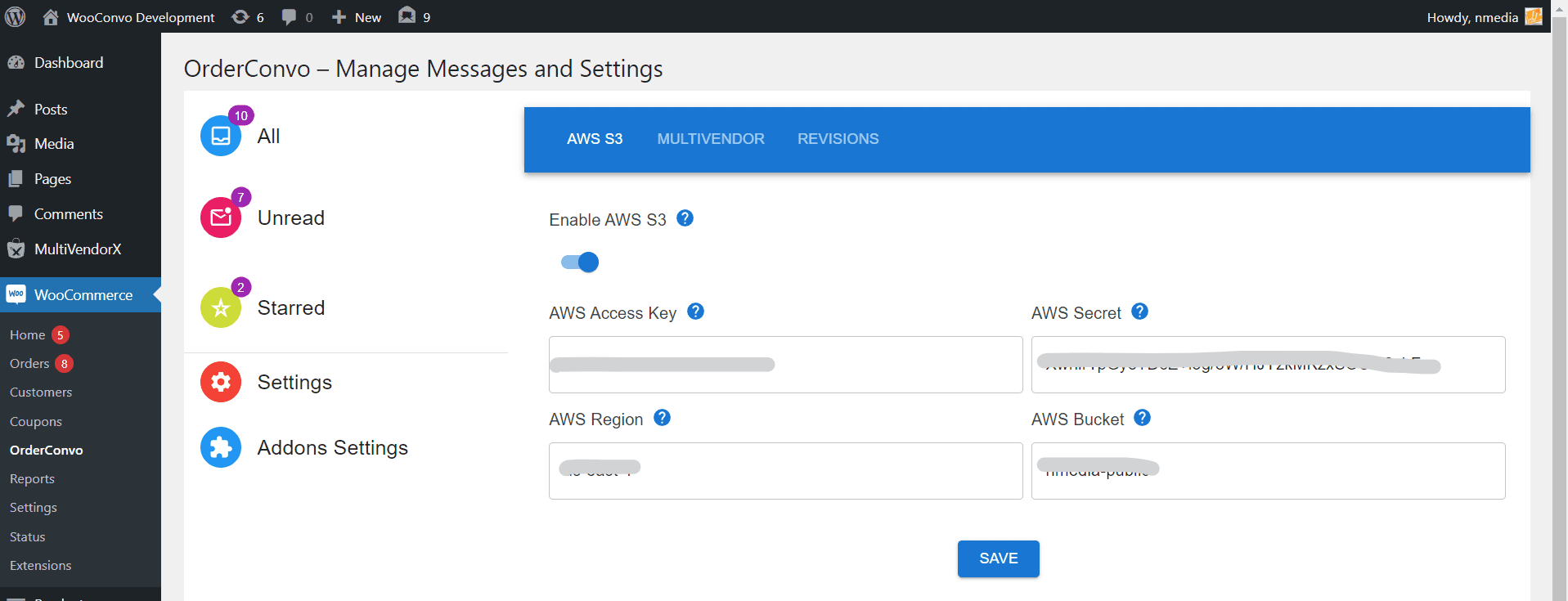The height and width of the screenshot is (601, 1568).
Task: Open the Reports submenu link
Action: 32,479
